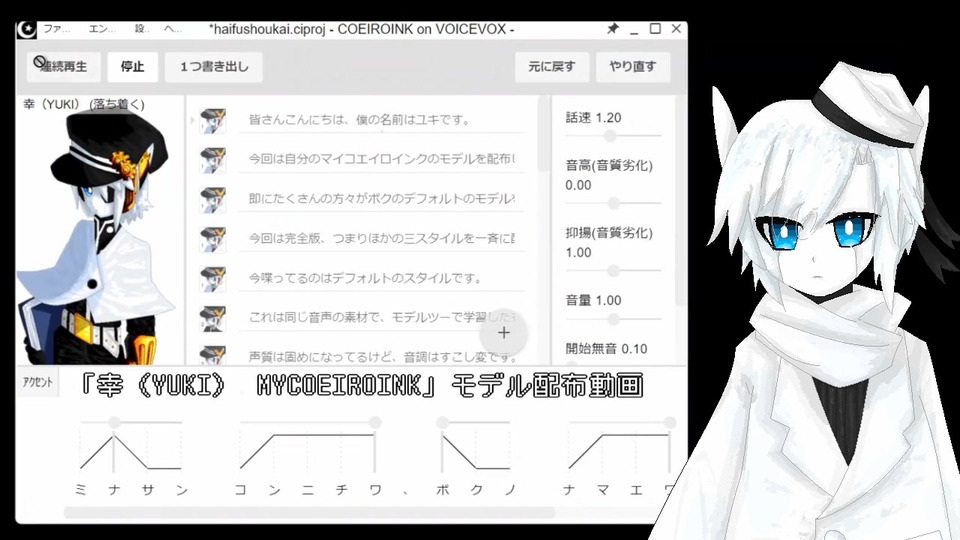Select text line 今喋ってるのはデフォルトのスタイルです。

click(x=381, y=279)
